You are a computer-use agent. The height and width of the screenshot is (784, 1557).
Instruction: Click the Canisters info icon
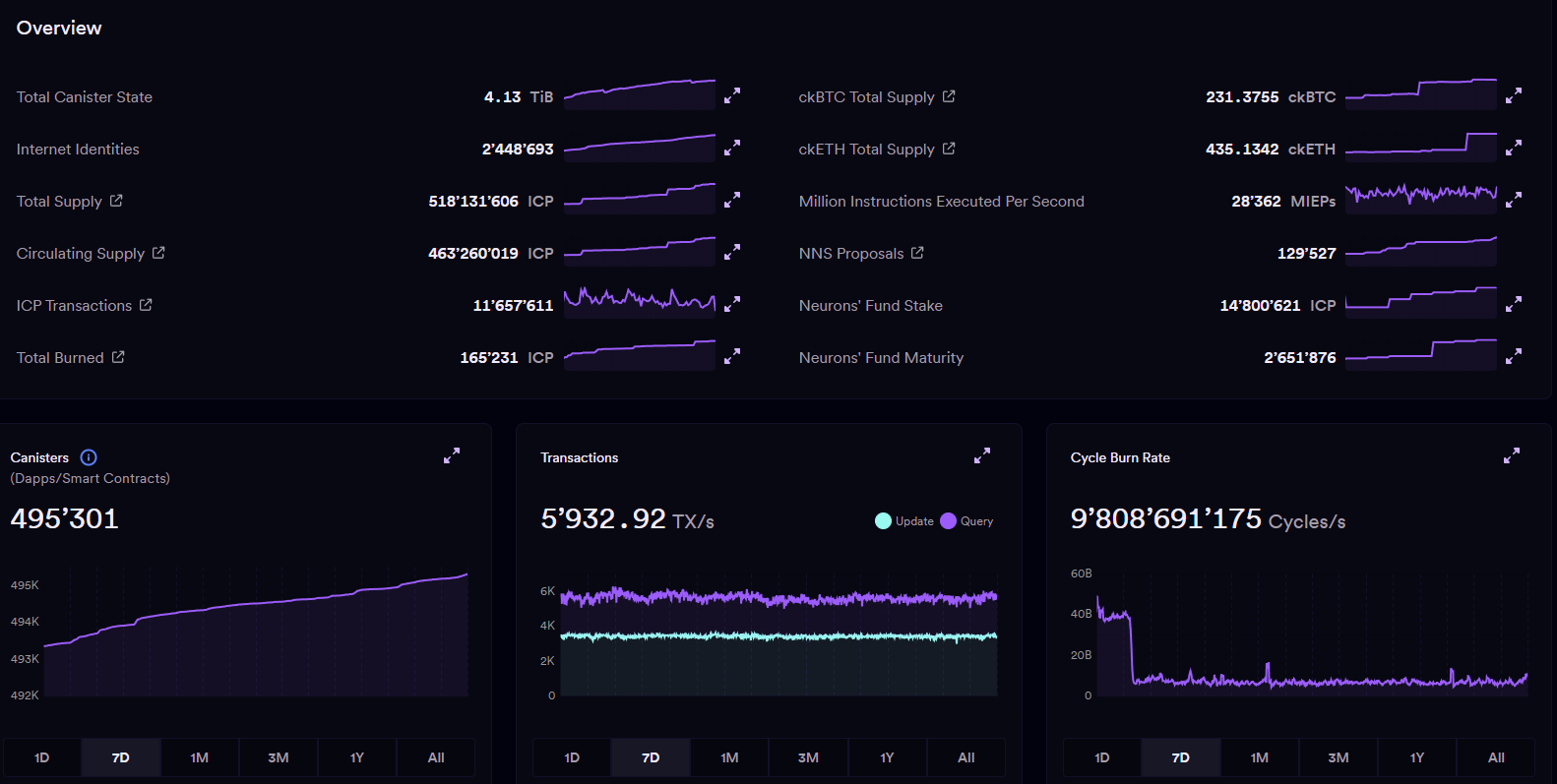point(89,457)
